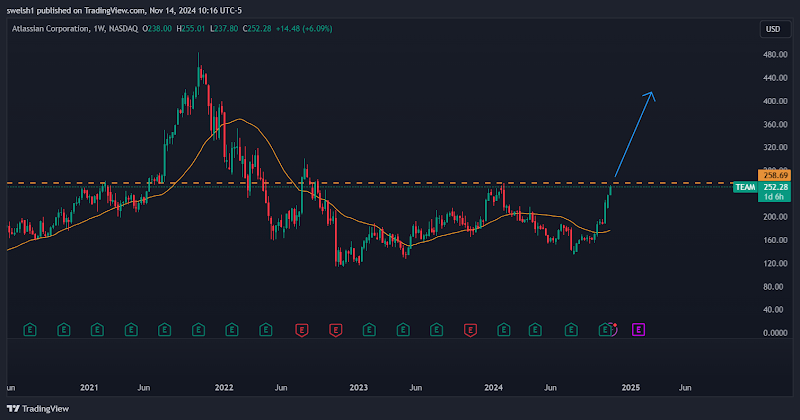Click the Jun label between 2024 and 2025
Screen dimensions: 800x420
coord(550,388)
